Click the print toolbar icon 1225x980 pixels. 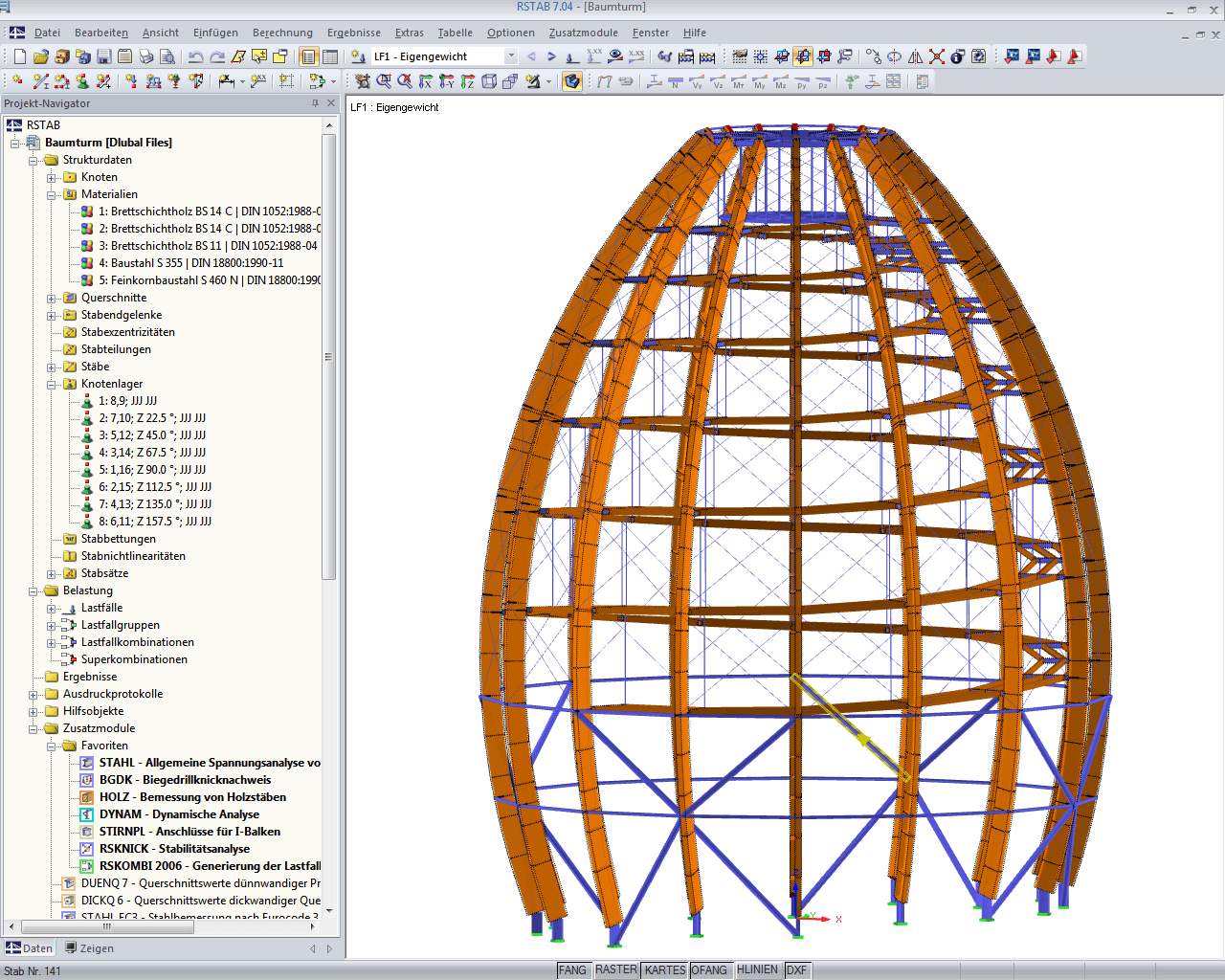[x=146, y=56]
